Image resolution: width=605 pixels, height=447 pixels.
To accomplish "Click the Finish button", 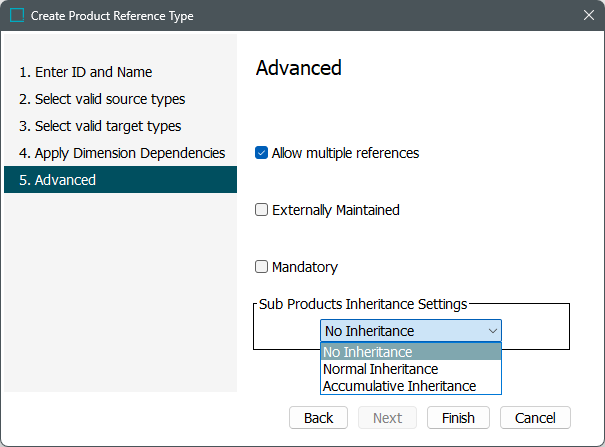I will (458, 418).
